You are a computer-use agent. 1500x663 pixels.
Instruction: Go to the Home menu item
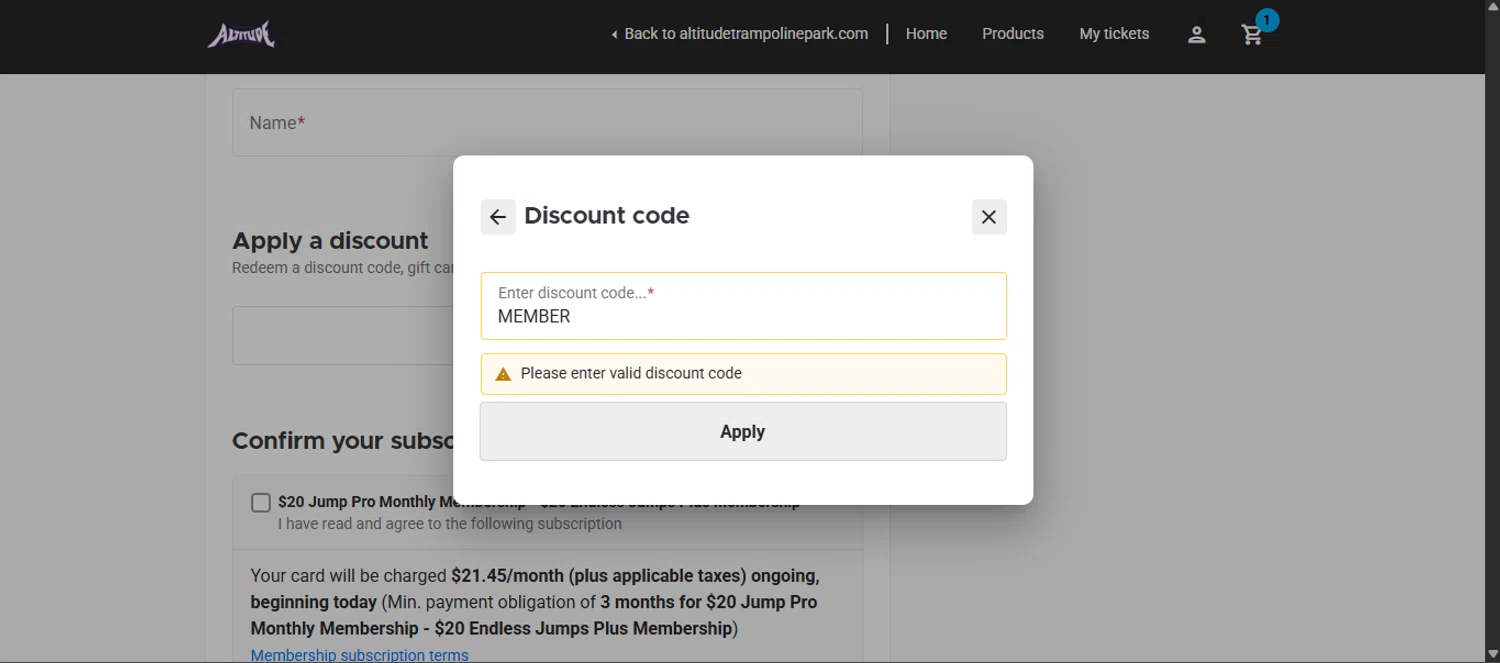(926, 34)
